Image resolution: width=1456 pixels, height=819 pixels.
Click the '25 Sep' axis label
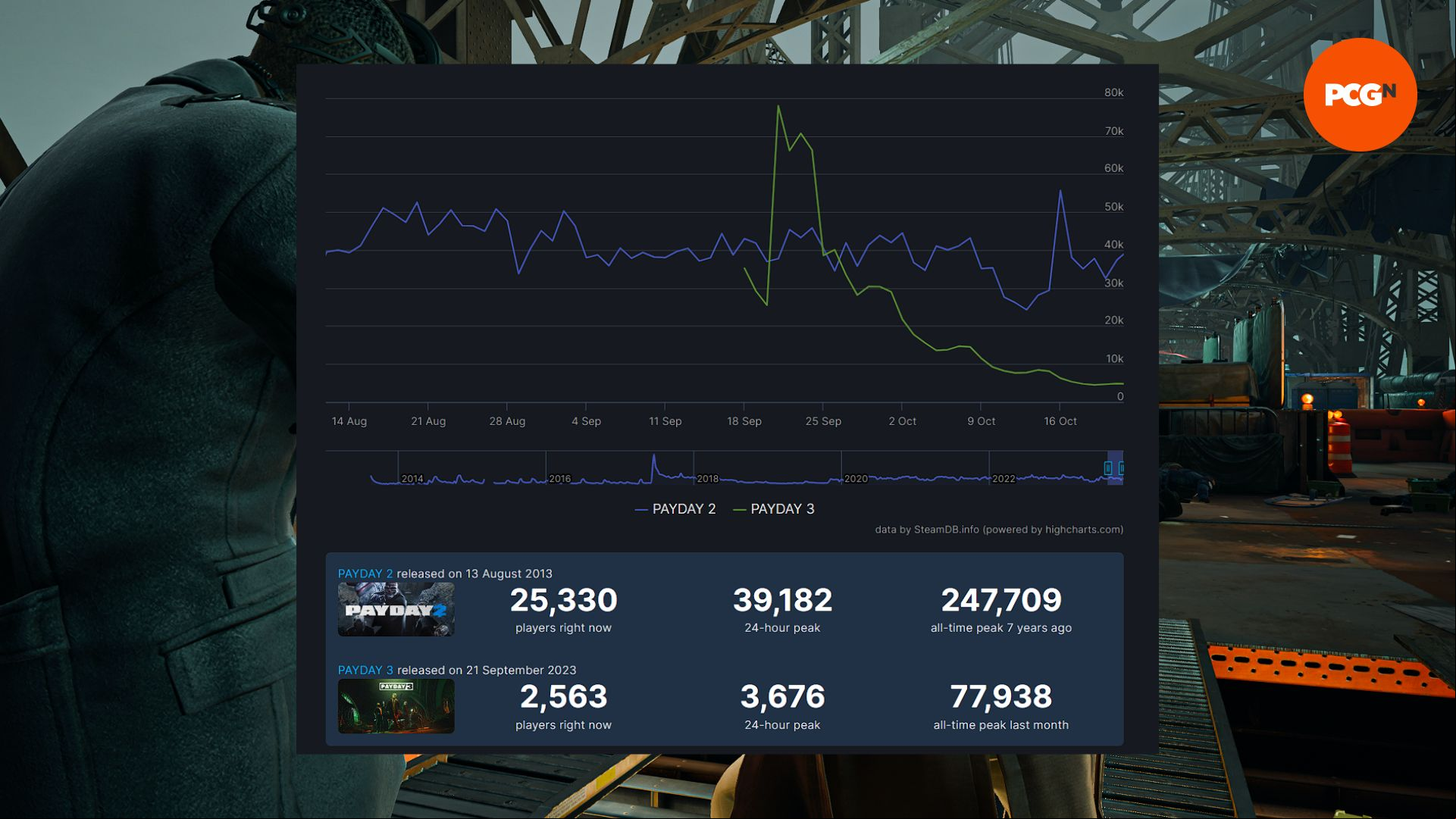click(x=823, y=421)
